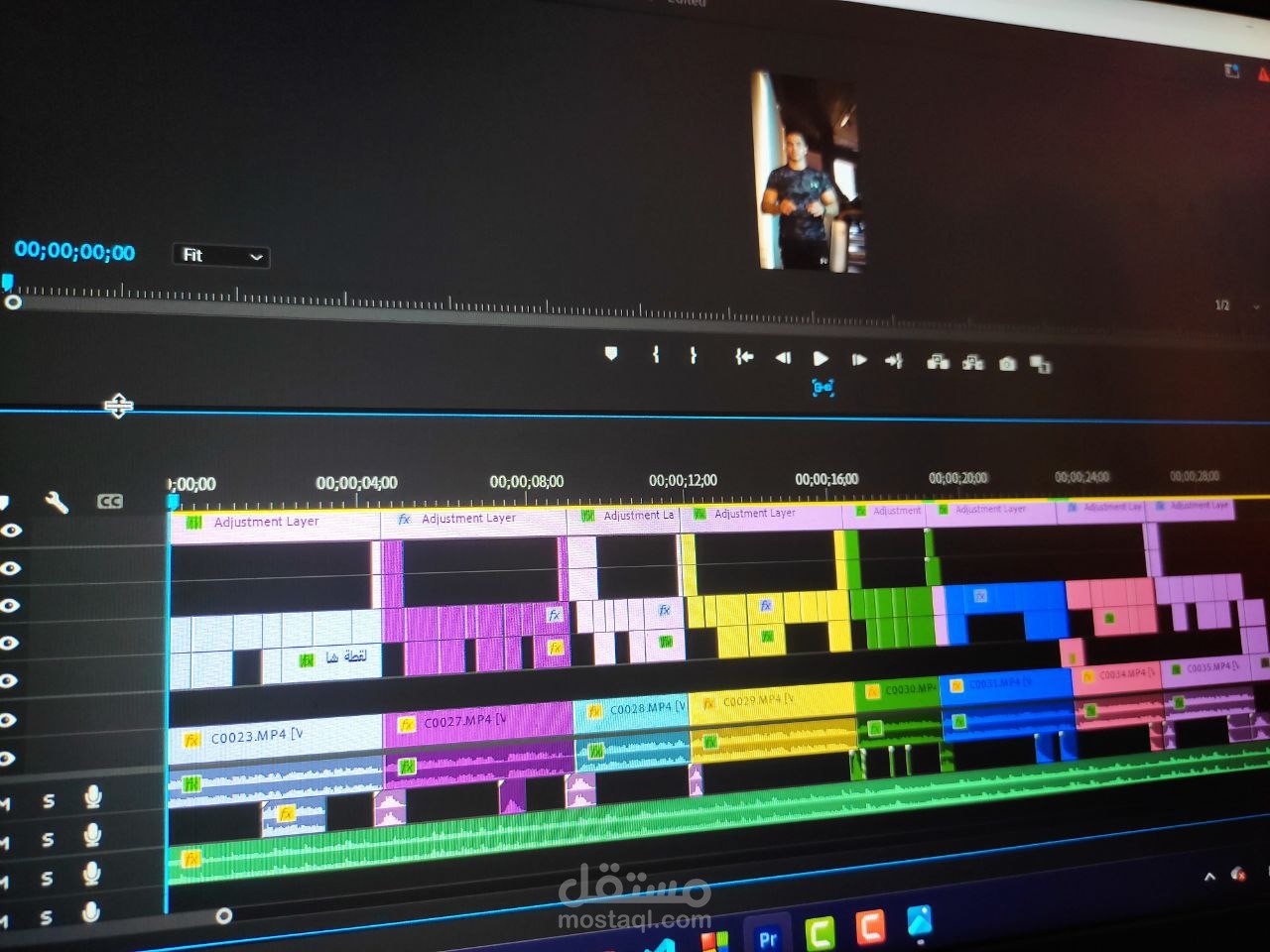
Task: Click the Lift button
Action: coord(938,362)
